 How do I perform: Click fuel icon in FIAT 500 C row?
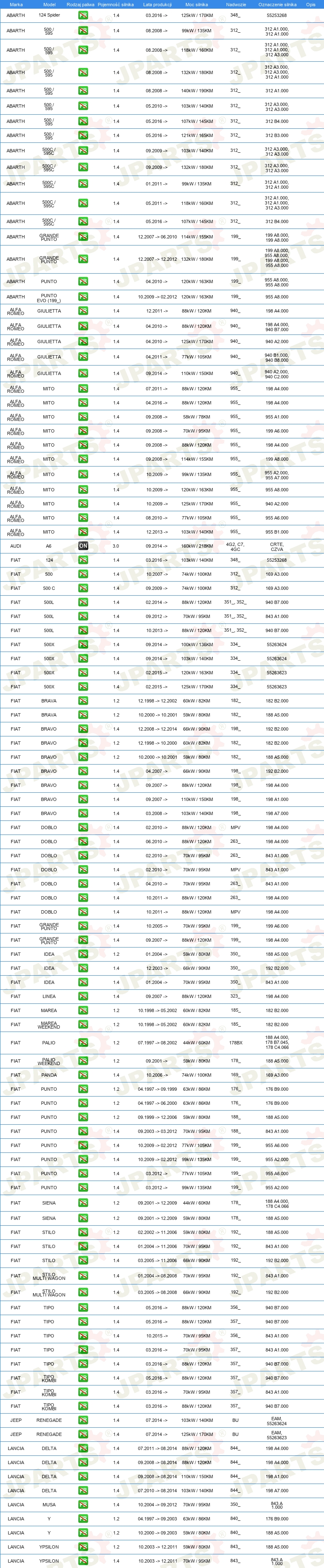pos(83,588)
